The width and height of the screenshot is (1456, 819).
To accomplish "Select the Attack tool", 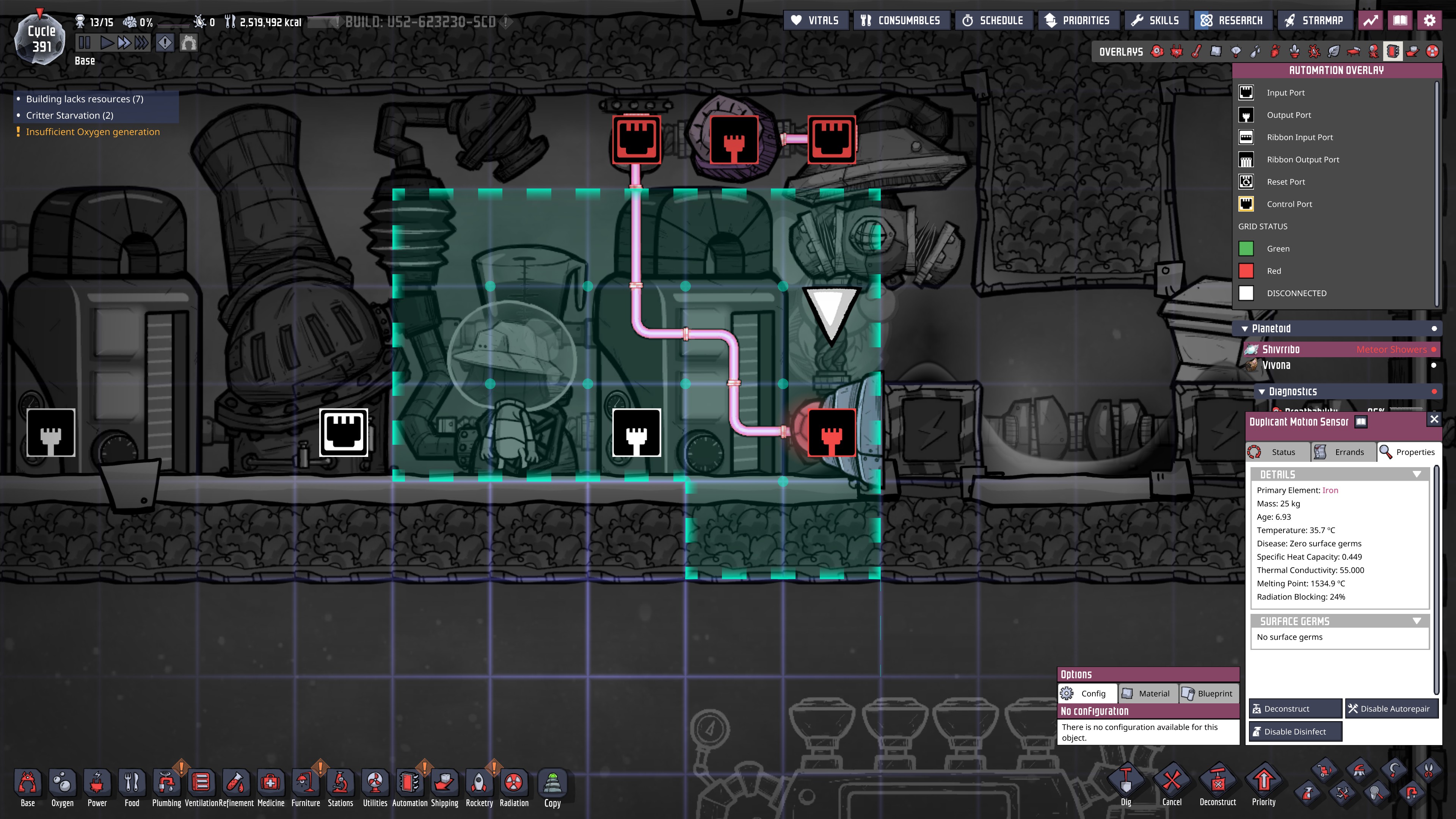I will pos(1342,793).
